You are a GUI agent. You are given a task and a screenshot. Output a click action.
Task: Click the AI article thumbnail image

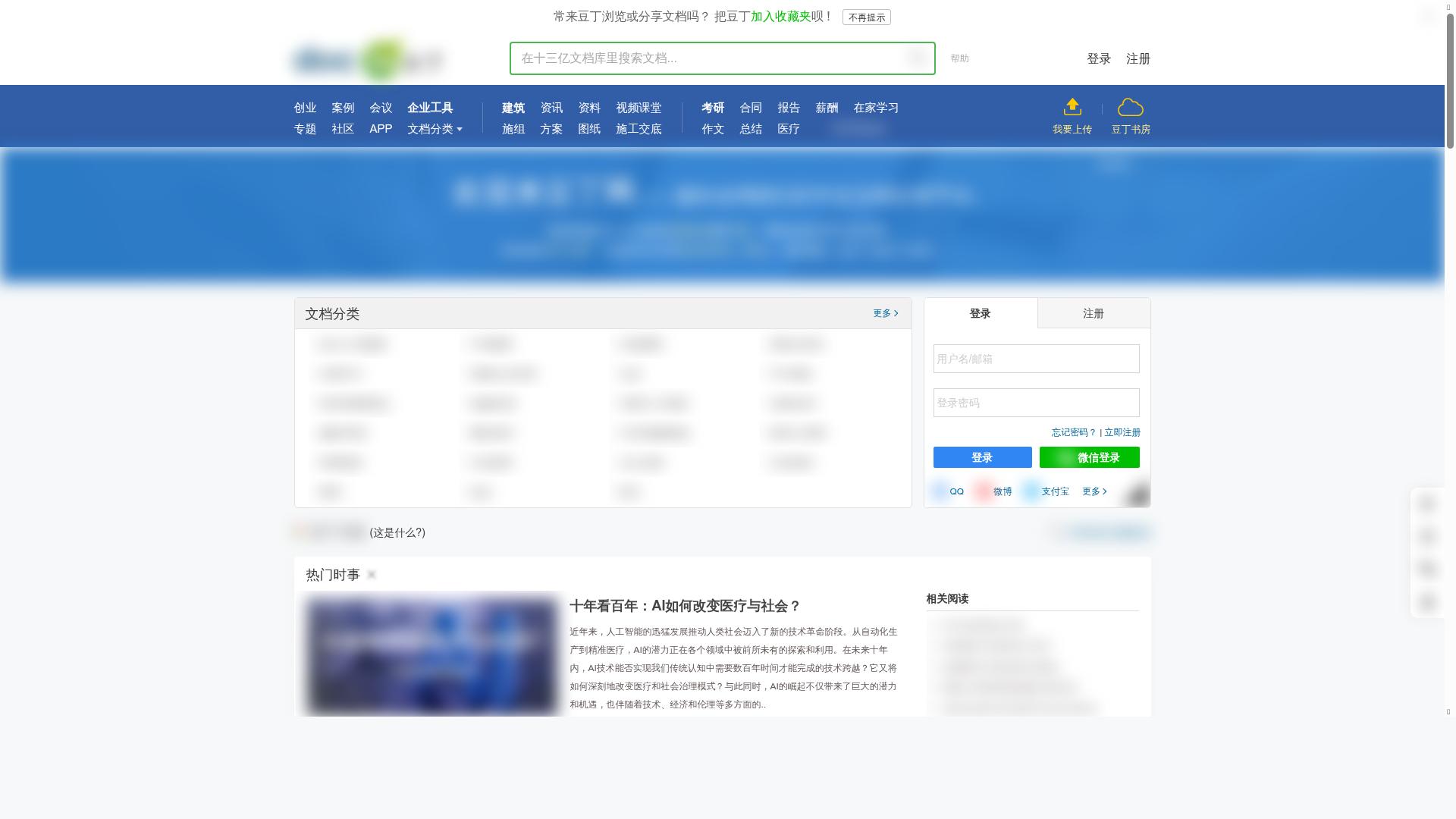432,655
